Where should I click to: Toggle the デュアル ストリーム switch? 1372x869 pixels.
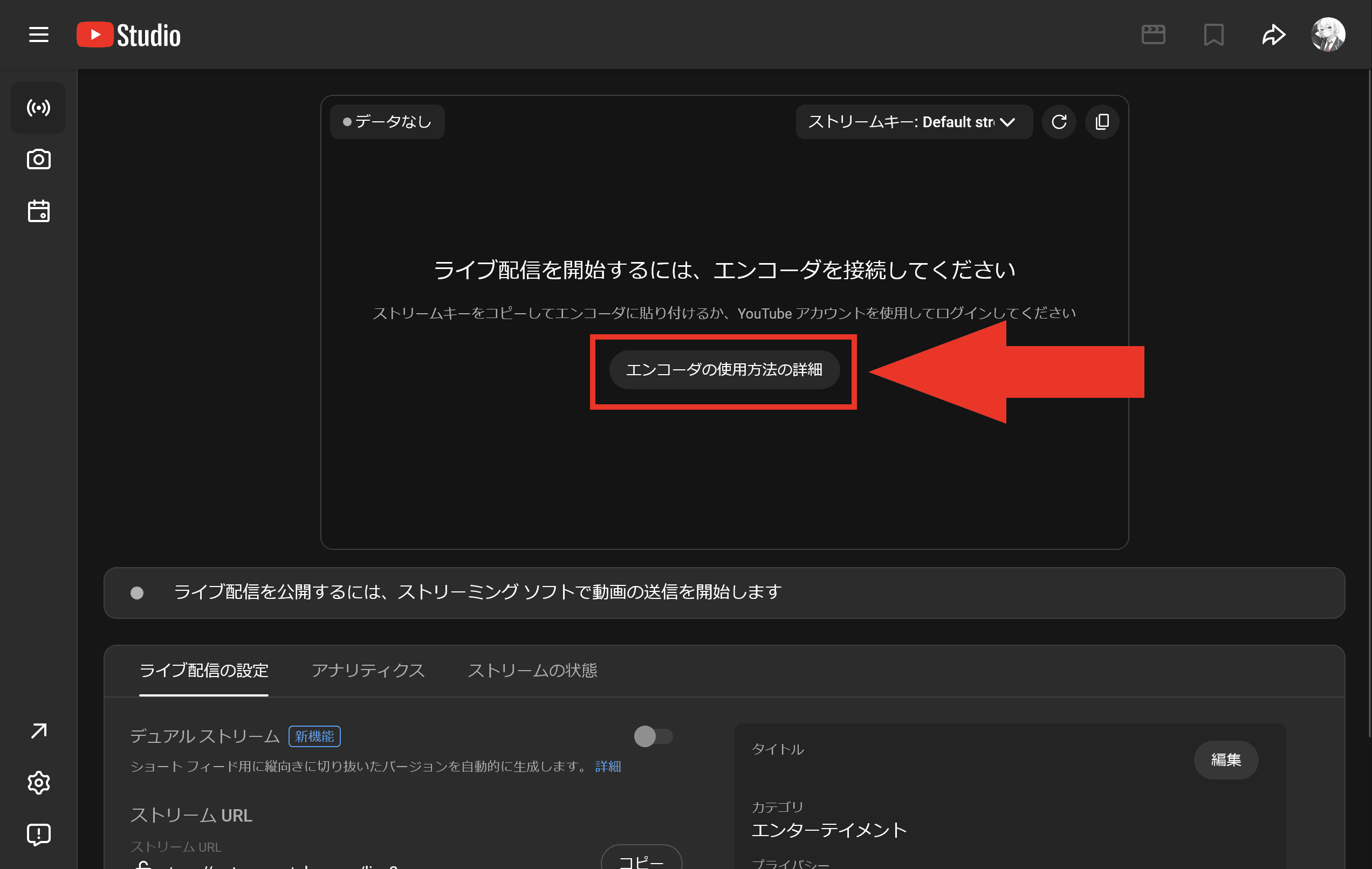coord(653,736)
